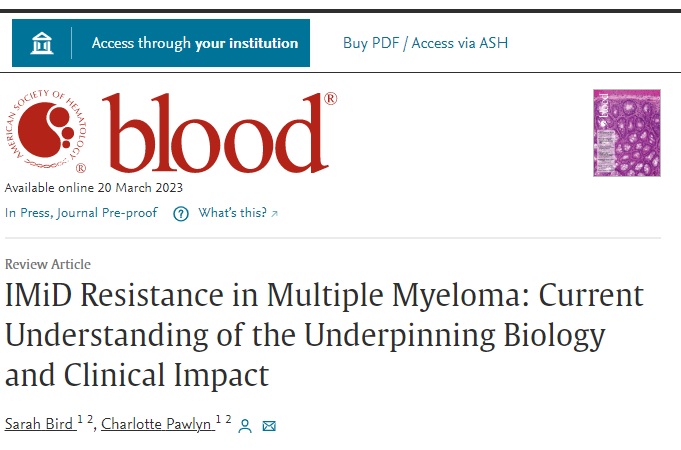Open the What's this? explanation text
The height and width of the screenshot is (450, 681).
[x=232, y=213]
